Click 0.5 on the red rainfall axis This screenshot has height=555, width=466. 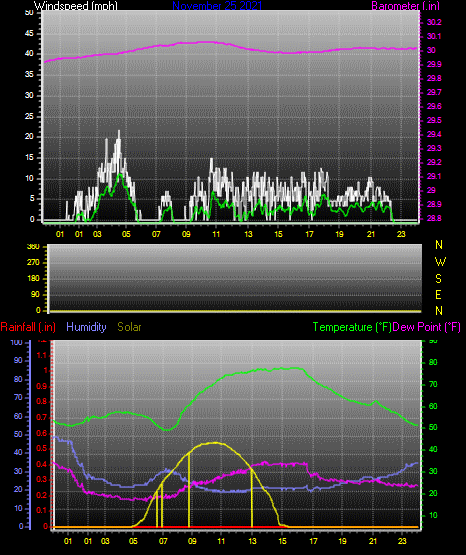42,448
